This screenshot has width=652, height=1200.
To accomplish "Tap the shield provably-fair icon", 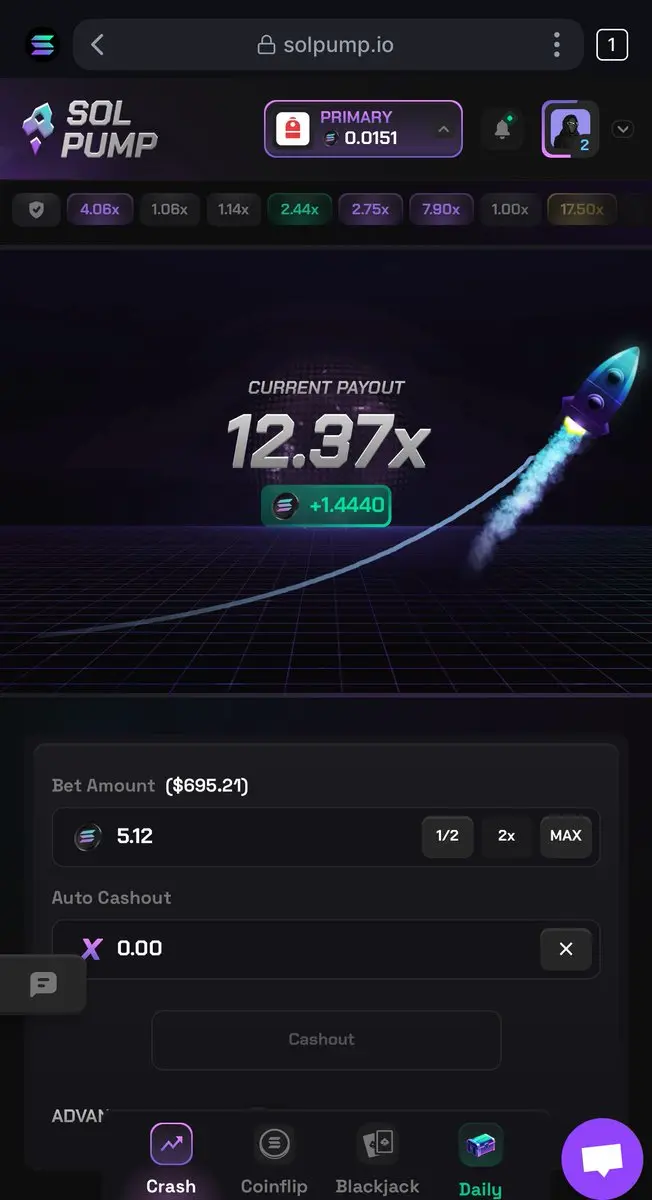I will pos(36,210).
